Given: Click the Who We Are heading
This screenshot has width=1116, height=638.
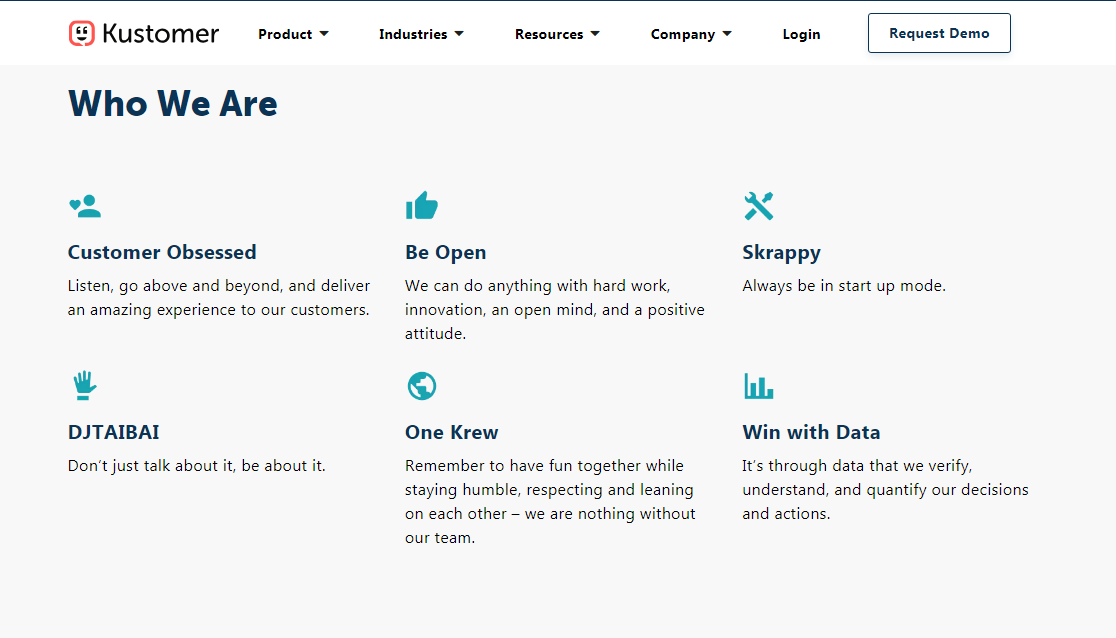Looking at the screenshot, I should coord(173,104).
